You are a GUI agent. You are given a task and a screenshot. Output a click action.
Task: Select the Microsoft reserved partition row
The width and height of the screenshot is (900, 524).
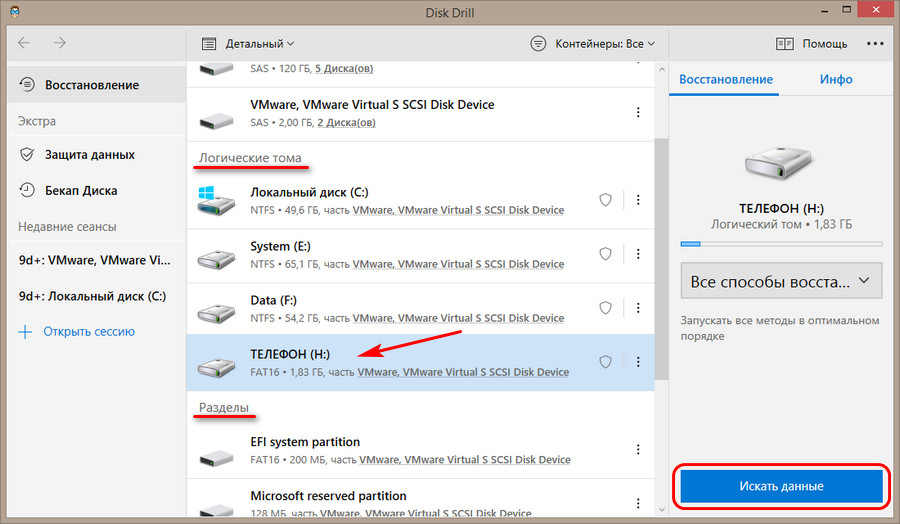(x=420, y=499)
